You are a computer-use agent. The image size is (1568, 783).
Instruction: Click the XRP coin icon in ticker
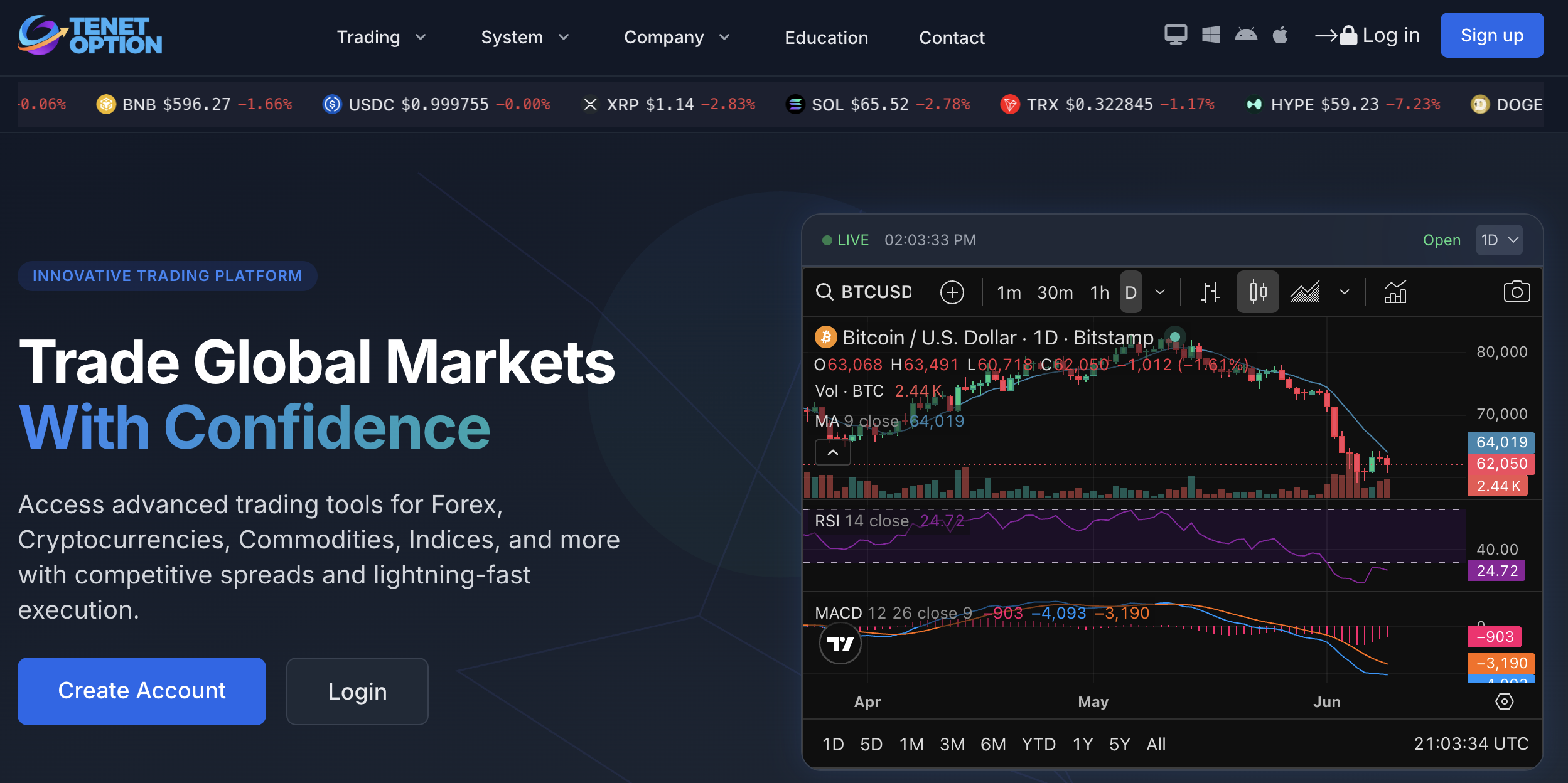coord(590,104)
